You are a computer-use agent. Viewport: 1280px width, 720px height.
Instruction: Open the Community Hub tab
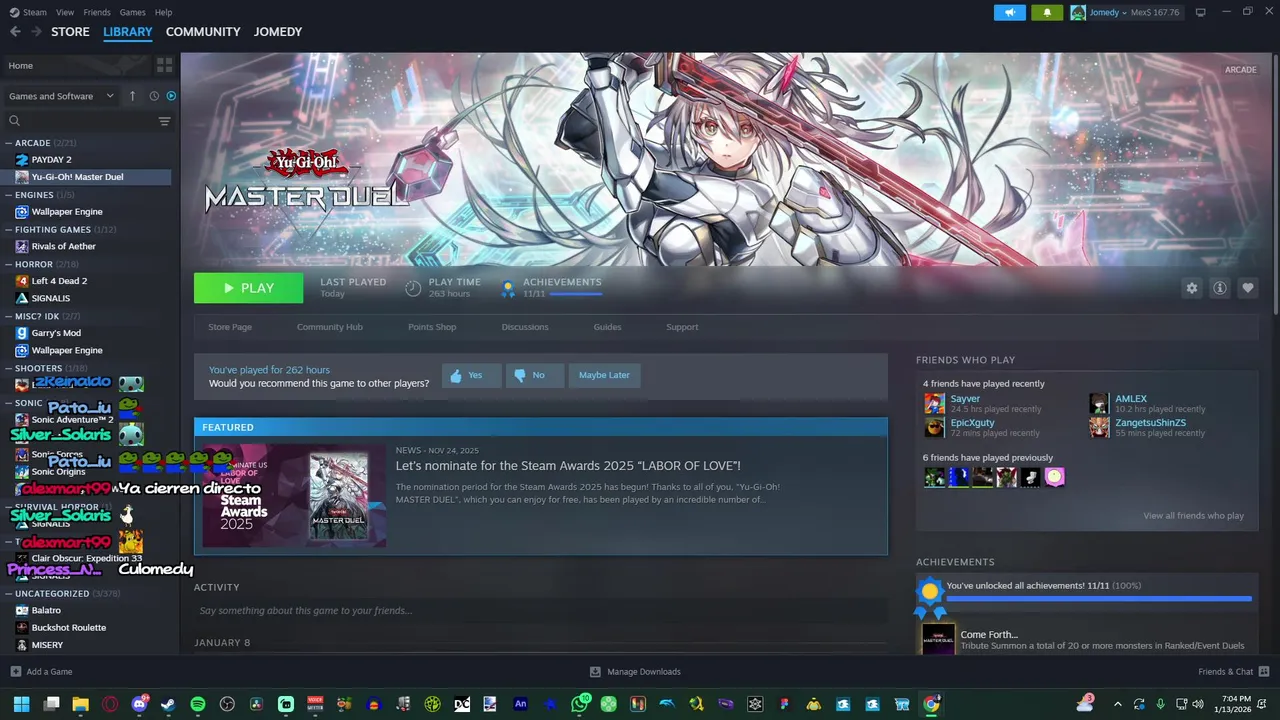point(330,327)
